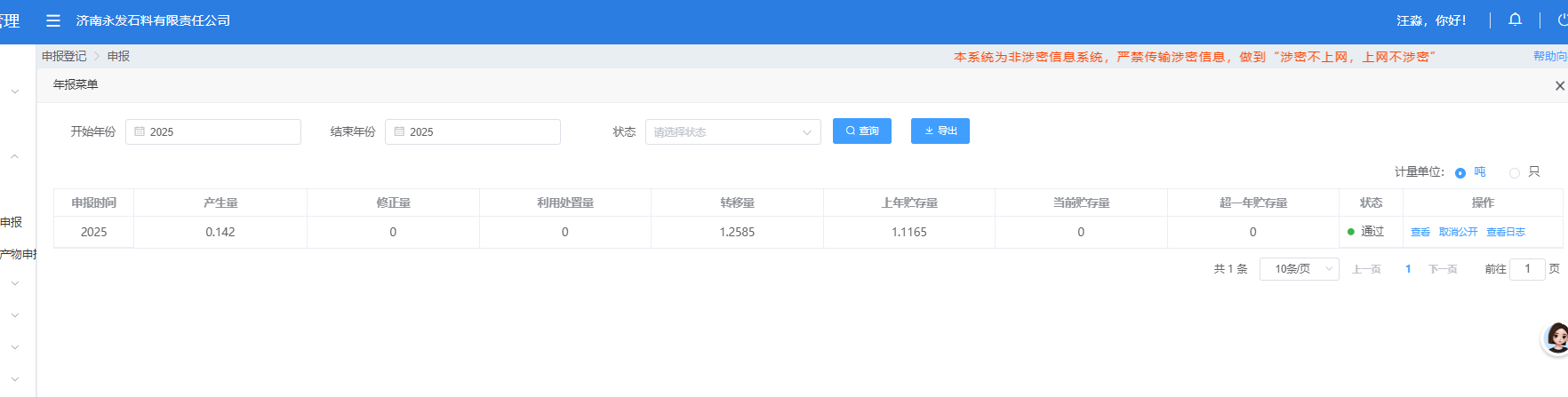Open the 帮助 link at top right

pyautogui.click(x=1550, y=56)
